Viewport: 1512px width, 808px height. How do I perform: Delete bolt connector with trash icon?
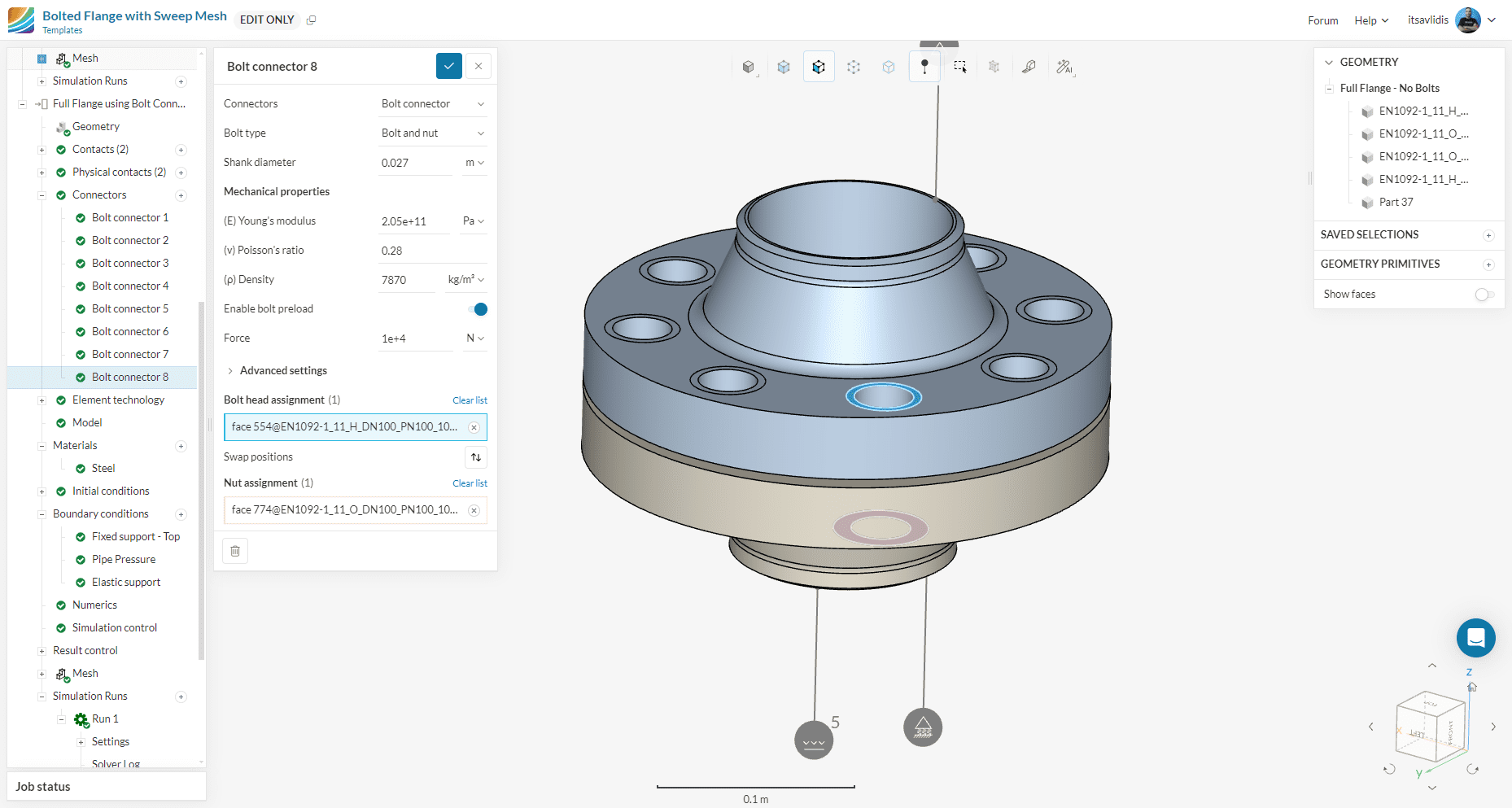(235, 551)
